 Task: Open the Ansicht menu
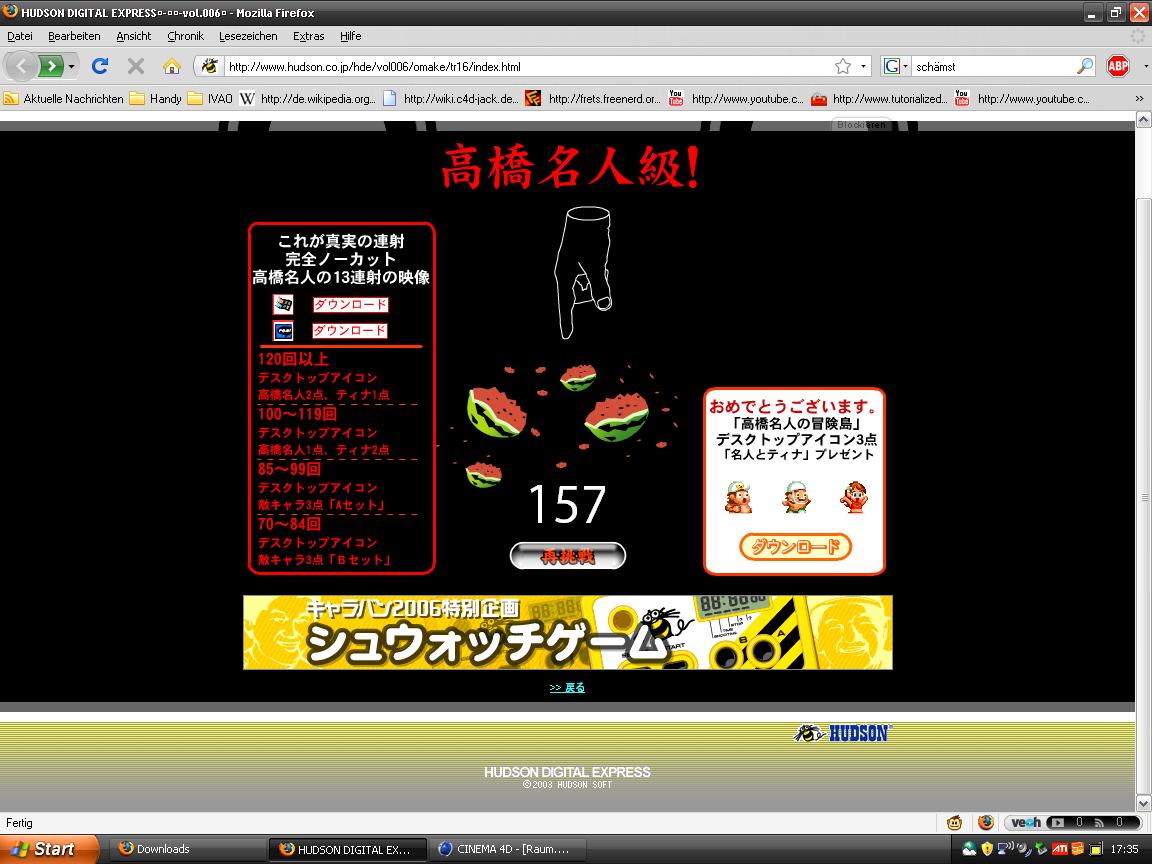click(134, 36)
